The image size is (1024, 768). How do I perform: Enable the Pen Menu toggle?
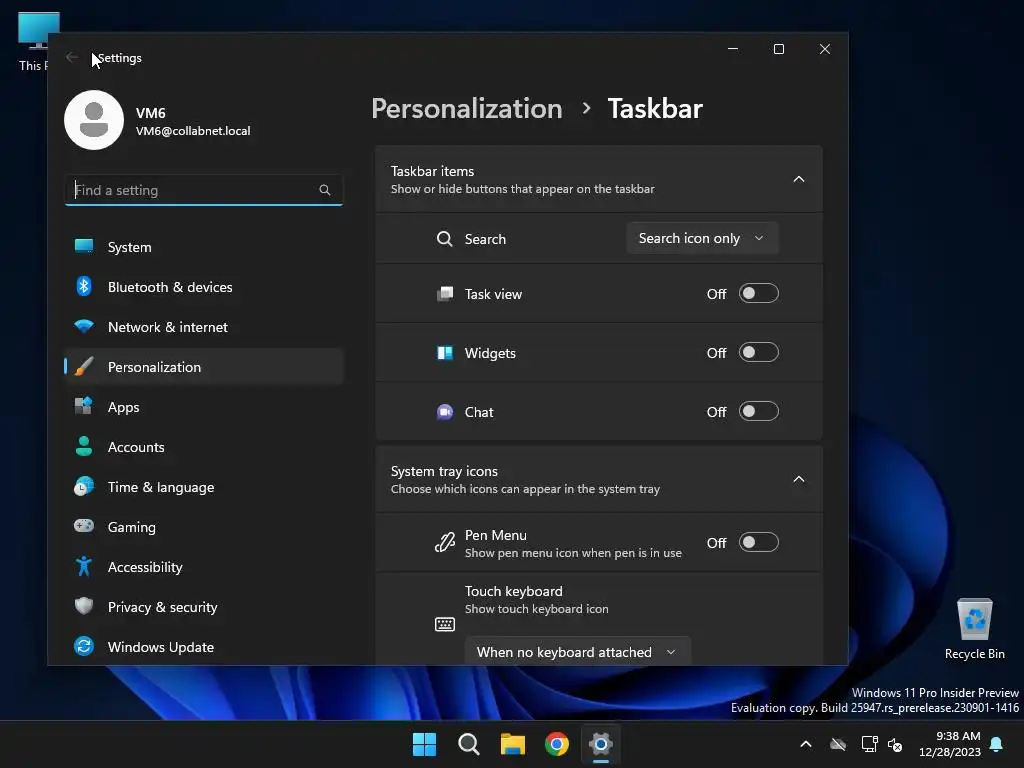759,542
